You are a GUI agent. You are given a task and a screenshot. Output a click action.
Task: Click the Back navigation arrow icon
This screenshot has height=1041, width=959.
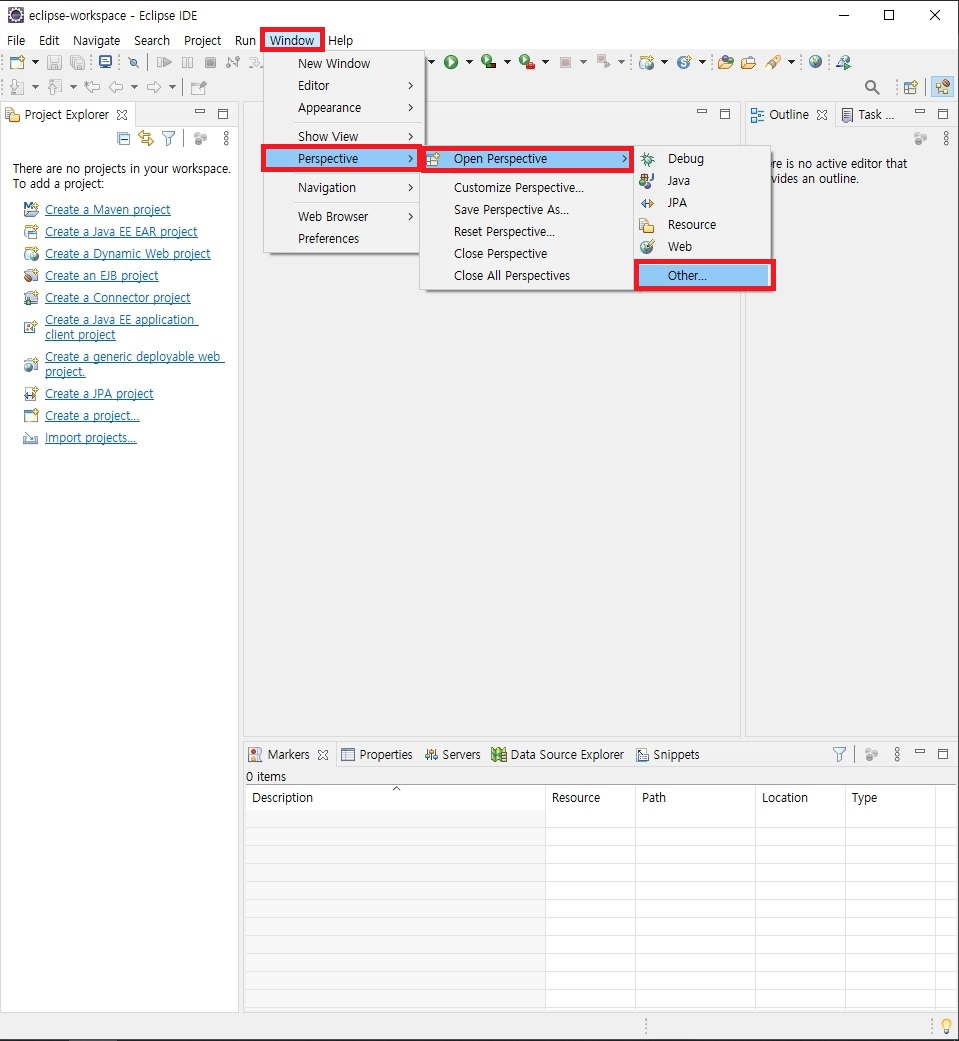pyautogui.click(x=116, y=87)
